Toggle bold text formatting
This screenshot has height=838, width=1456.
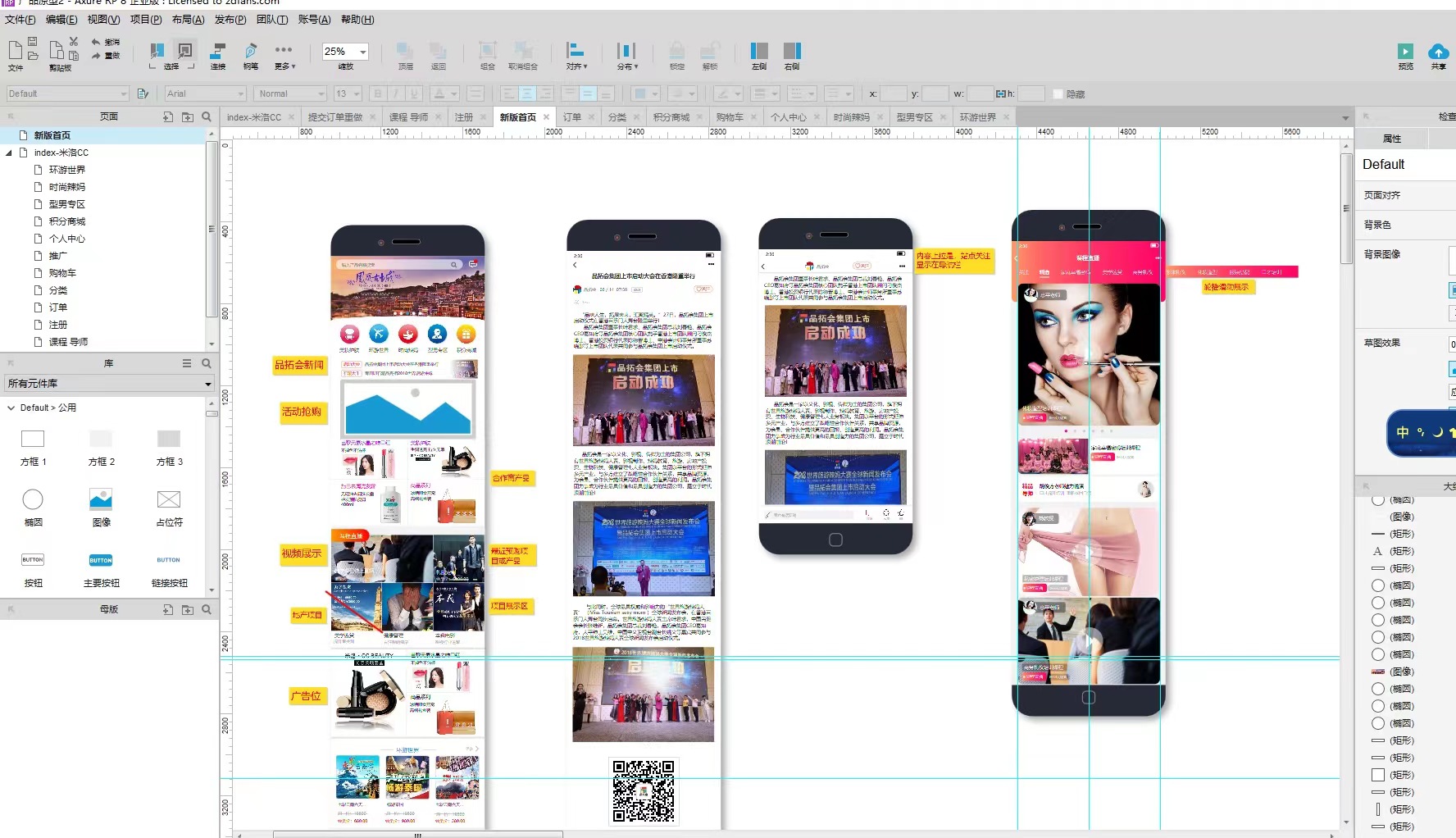click(378, 93)
